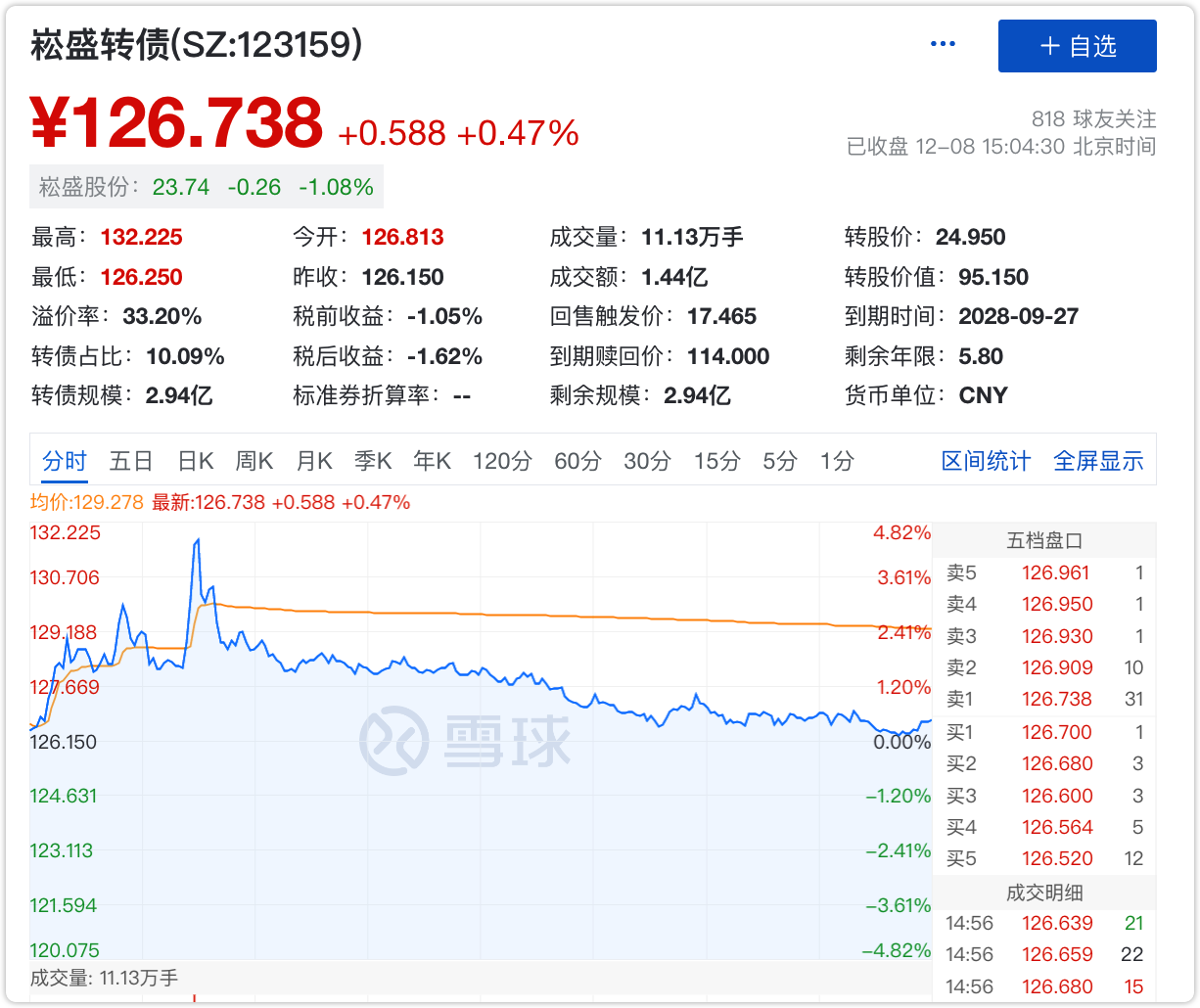Screen dimensions: 1200x1008
Task: Select the 30分 interval chart
Action: tap(647, 461)
